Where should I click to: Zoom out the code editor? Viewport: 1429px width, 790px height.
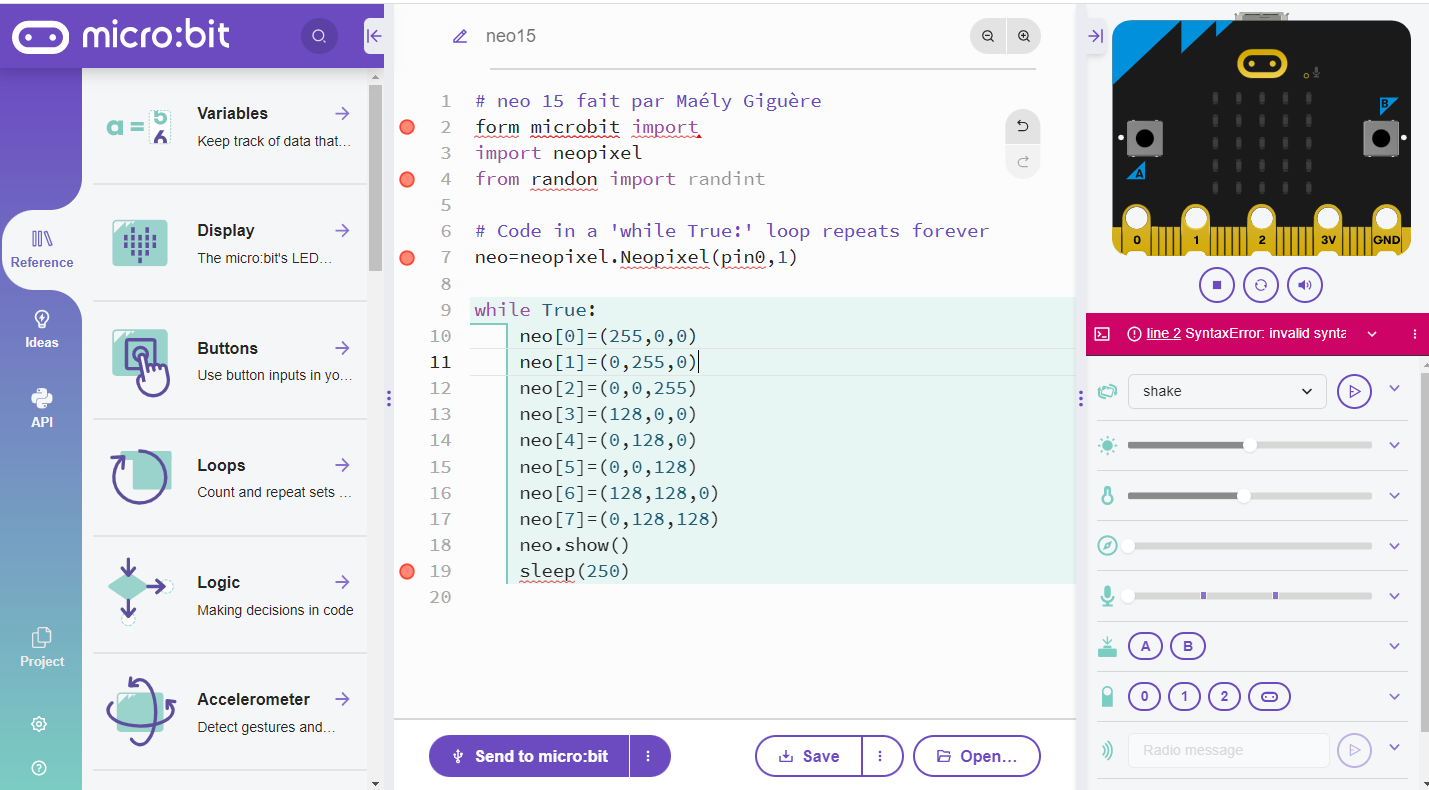coord(988,36)
